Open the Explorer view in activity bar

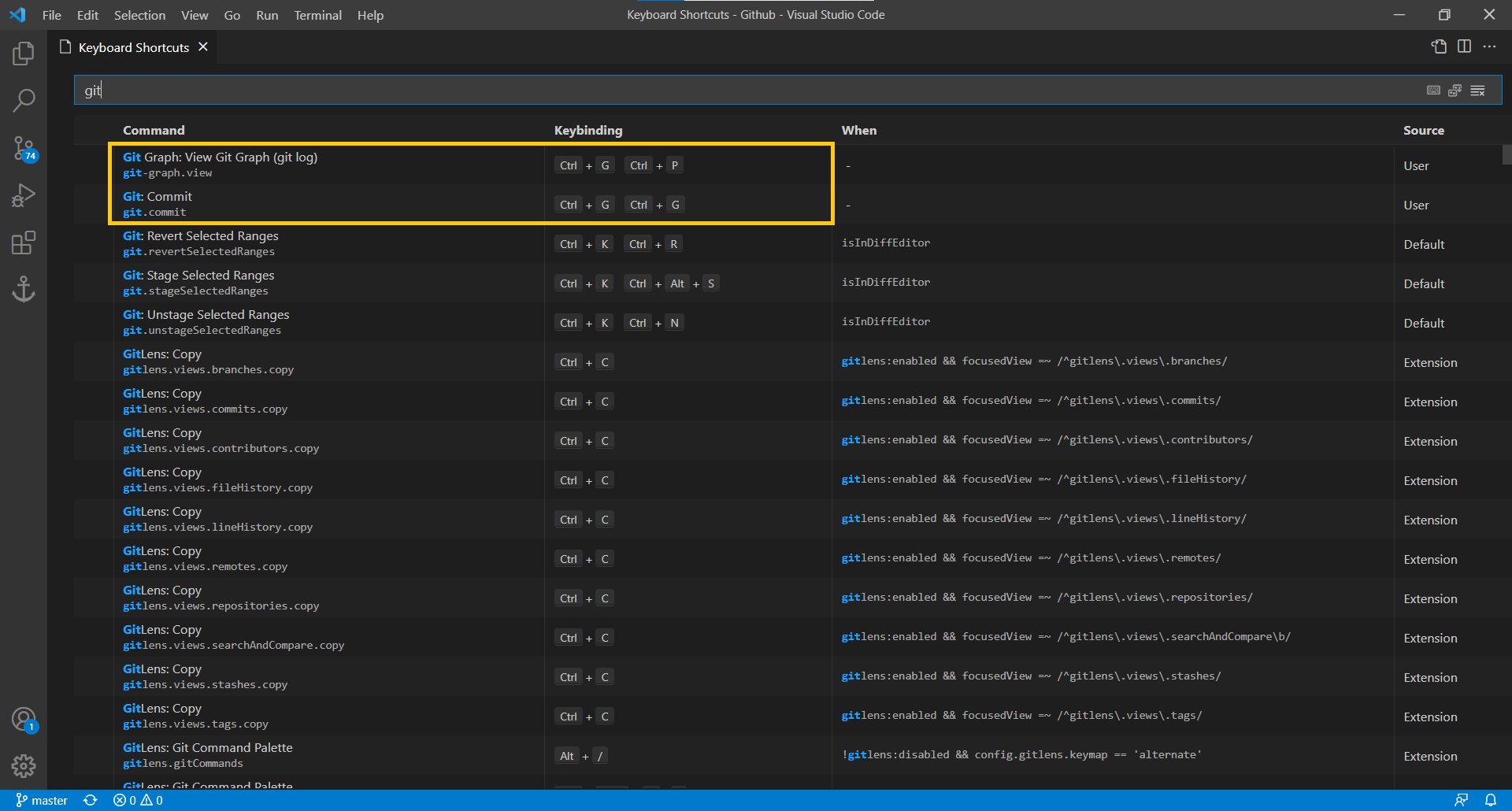24,54
